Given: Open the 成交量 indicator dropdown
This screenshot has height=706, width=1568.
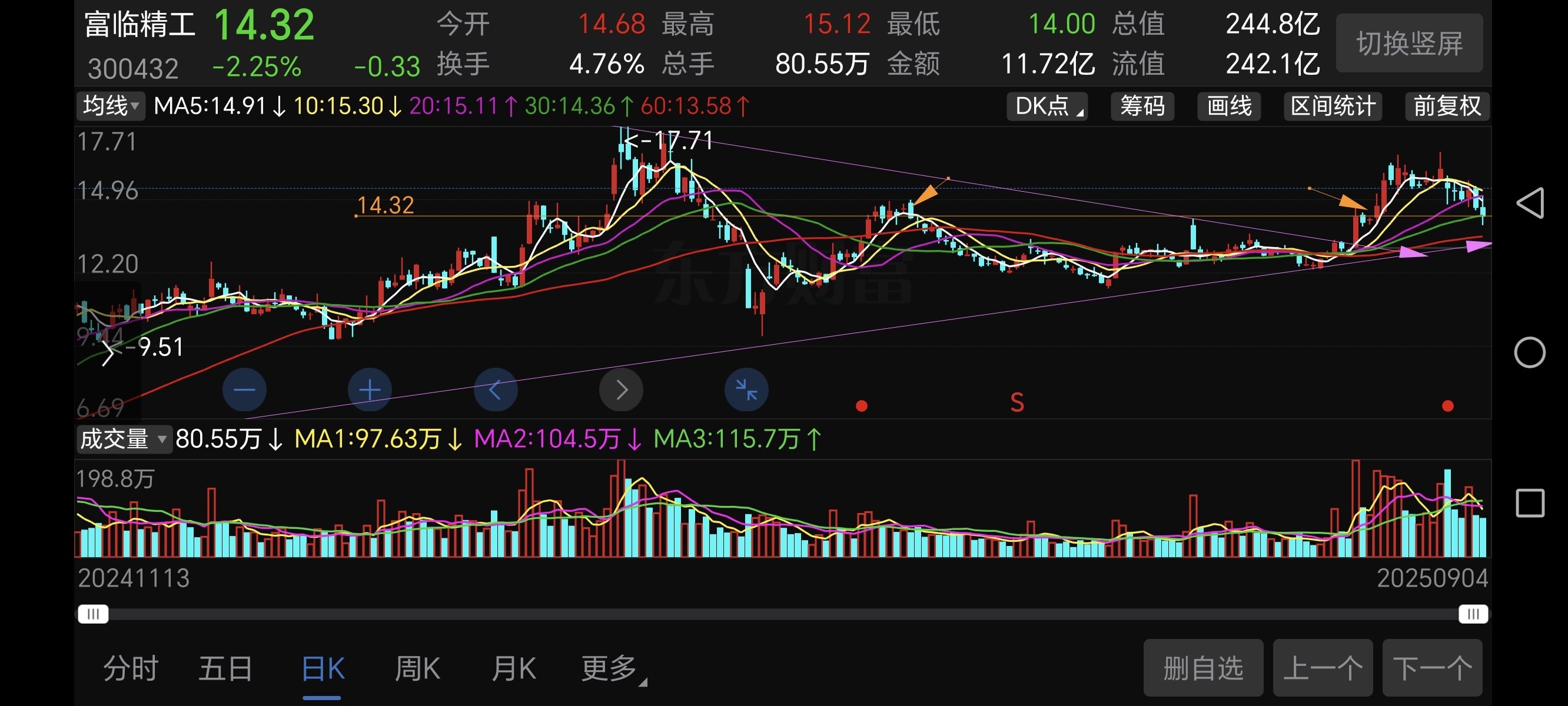Looking at the screenshot, I should click(124, 439).
